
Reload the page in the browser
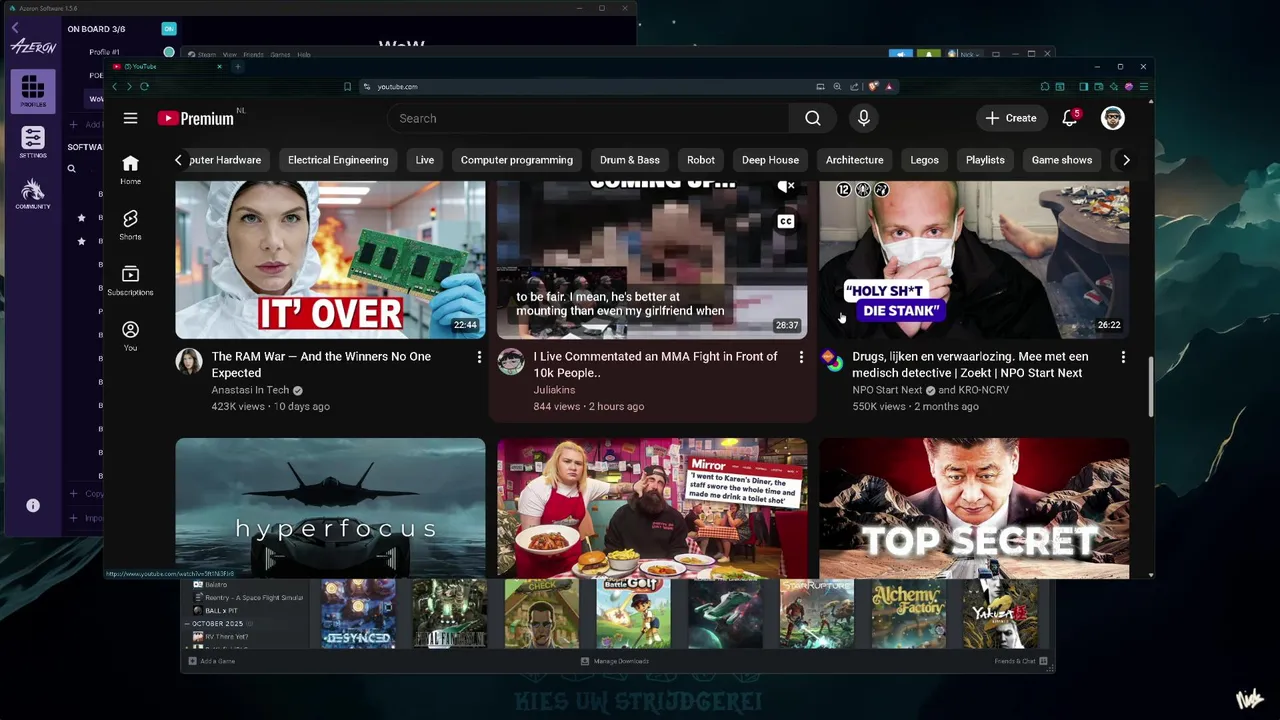tap(144, 87)
